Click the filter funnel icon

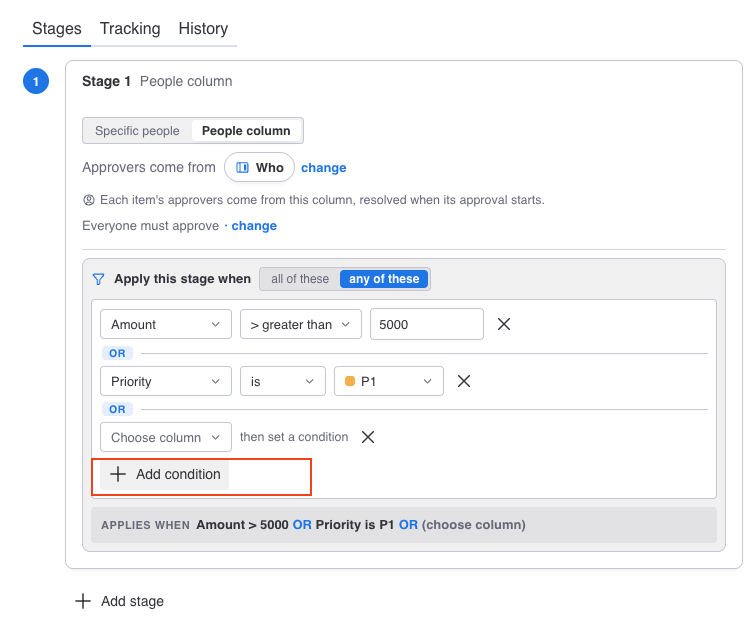98,279
